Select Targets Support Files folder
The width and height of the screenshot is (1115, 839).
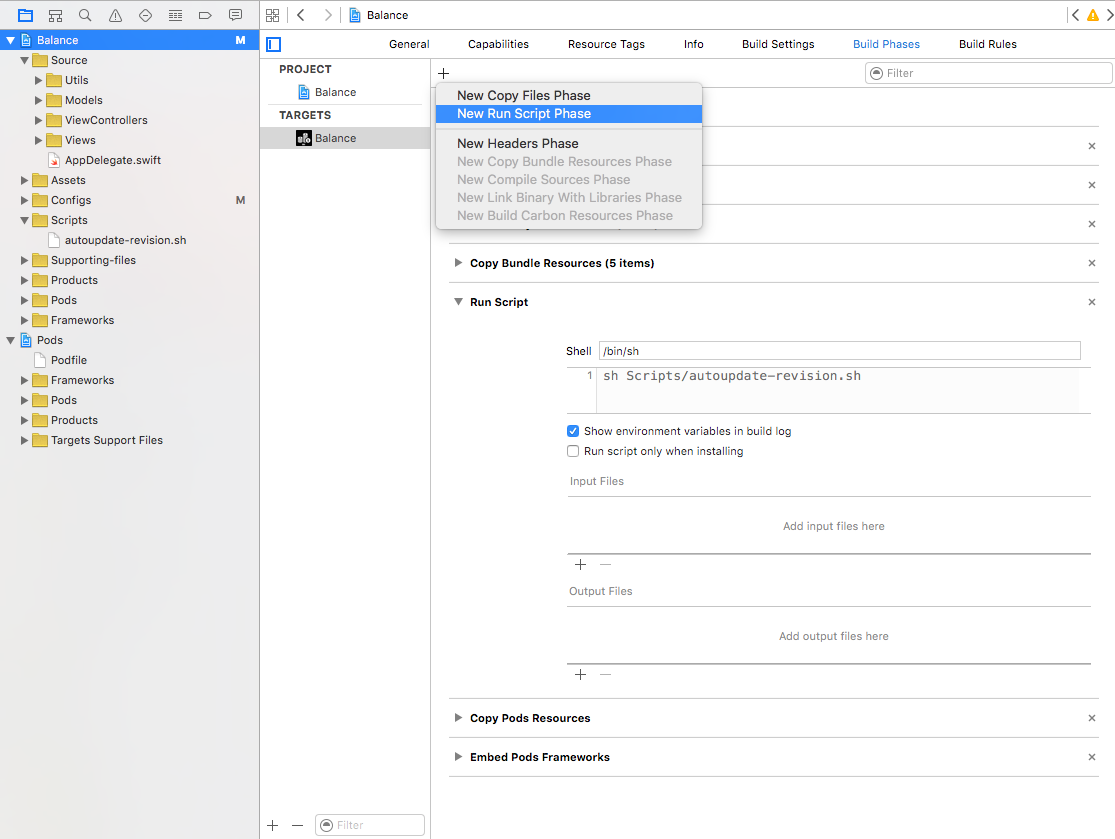(107, 440)
